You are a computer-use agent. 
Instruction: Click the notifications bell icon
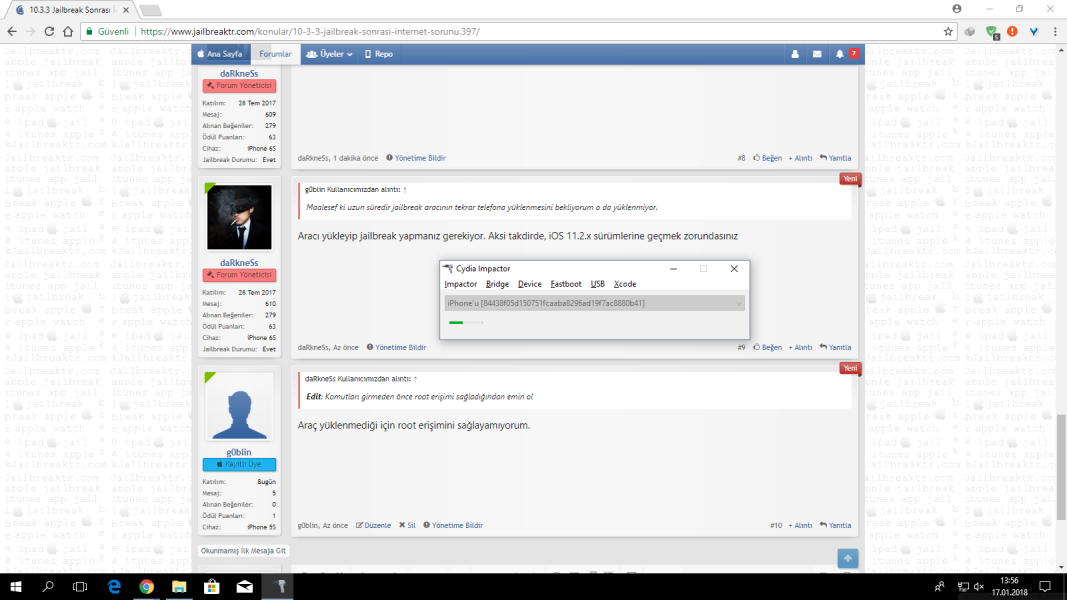[840, 54]
